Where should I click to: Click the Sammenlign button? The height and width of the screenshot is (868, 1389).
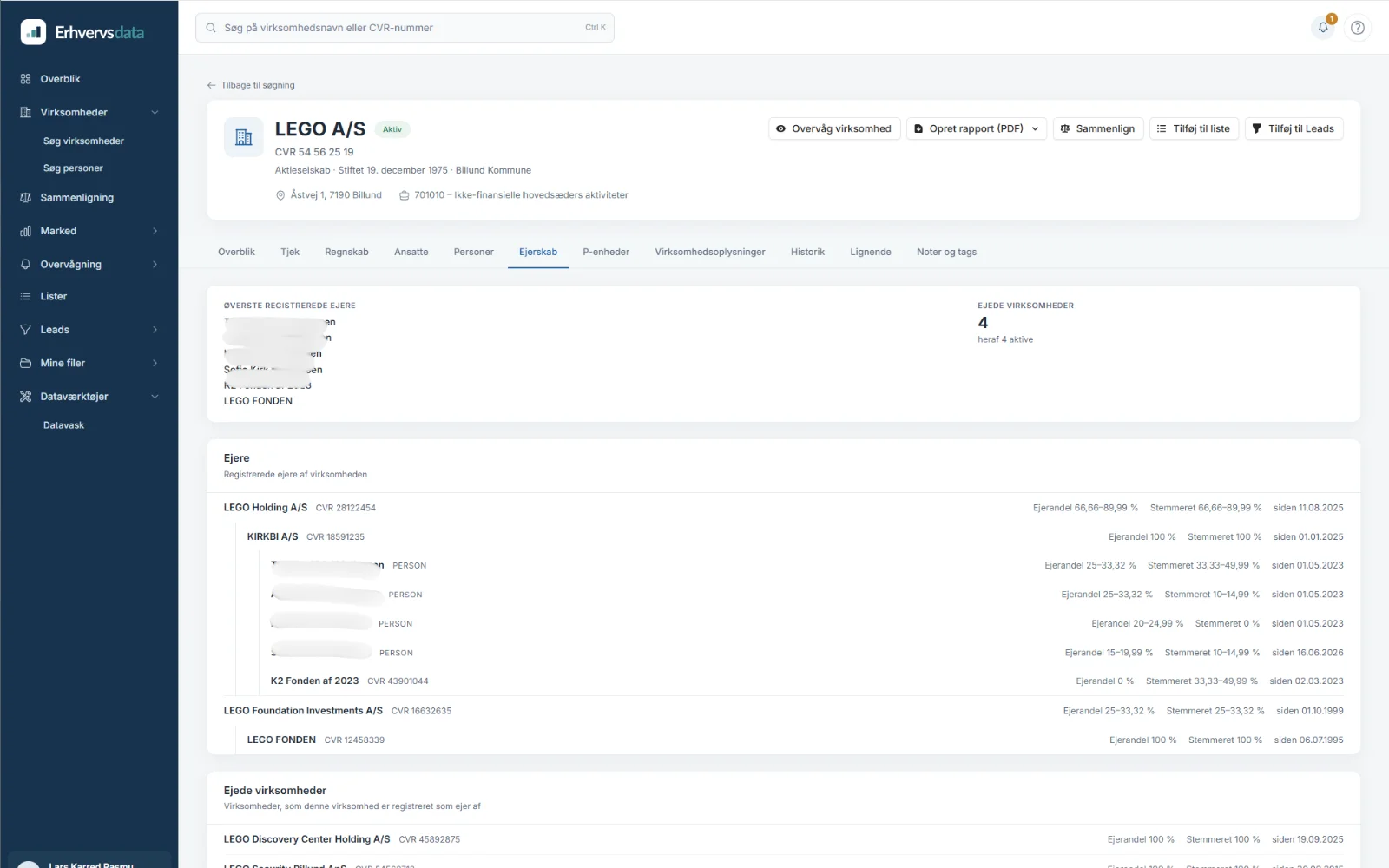coord(1098,128)
